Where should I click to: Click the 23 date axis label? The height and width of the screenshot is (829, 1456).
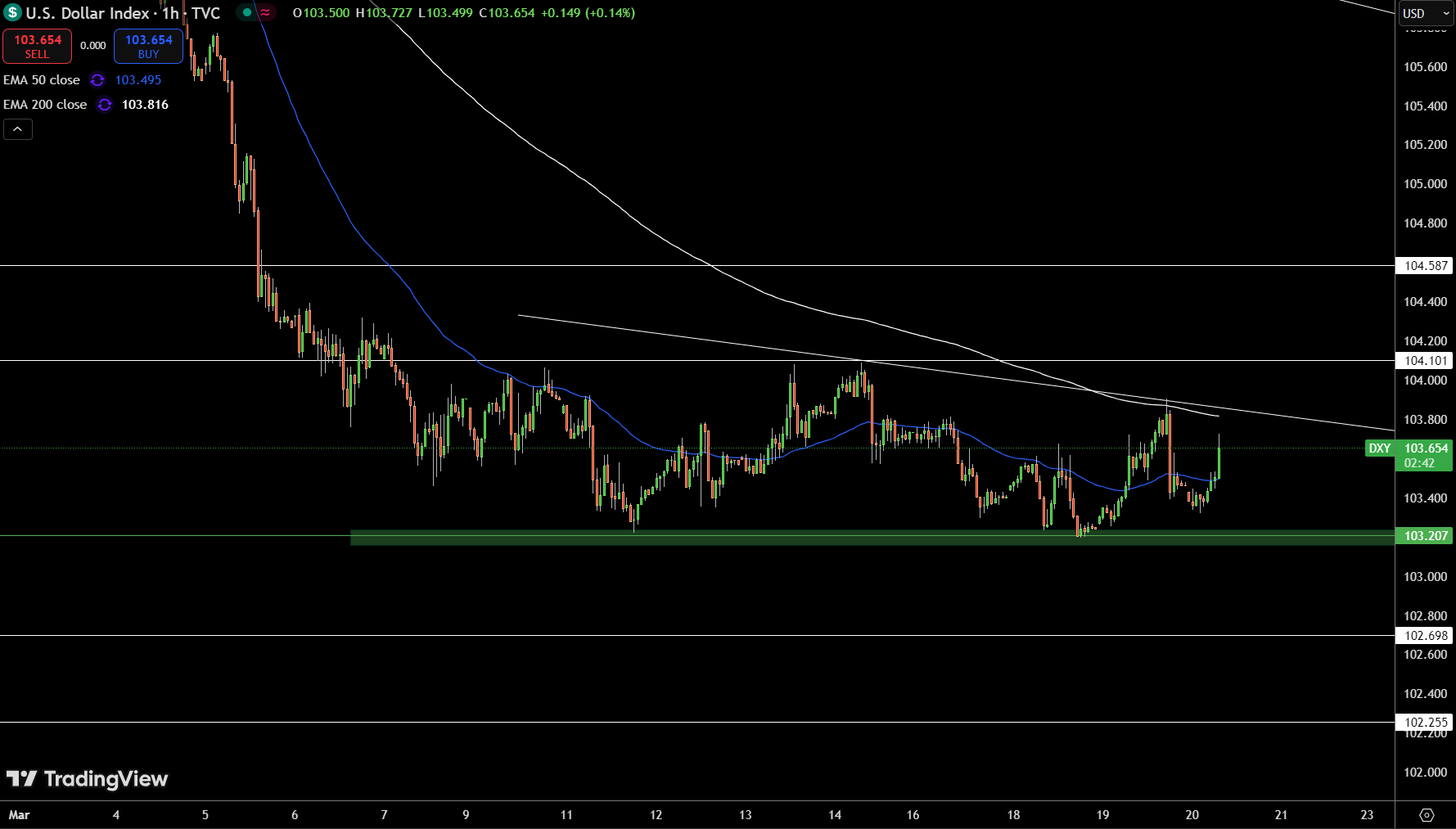click(1367, 815)
